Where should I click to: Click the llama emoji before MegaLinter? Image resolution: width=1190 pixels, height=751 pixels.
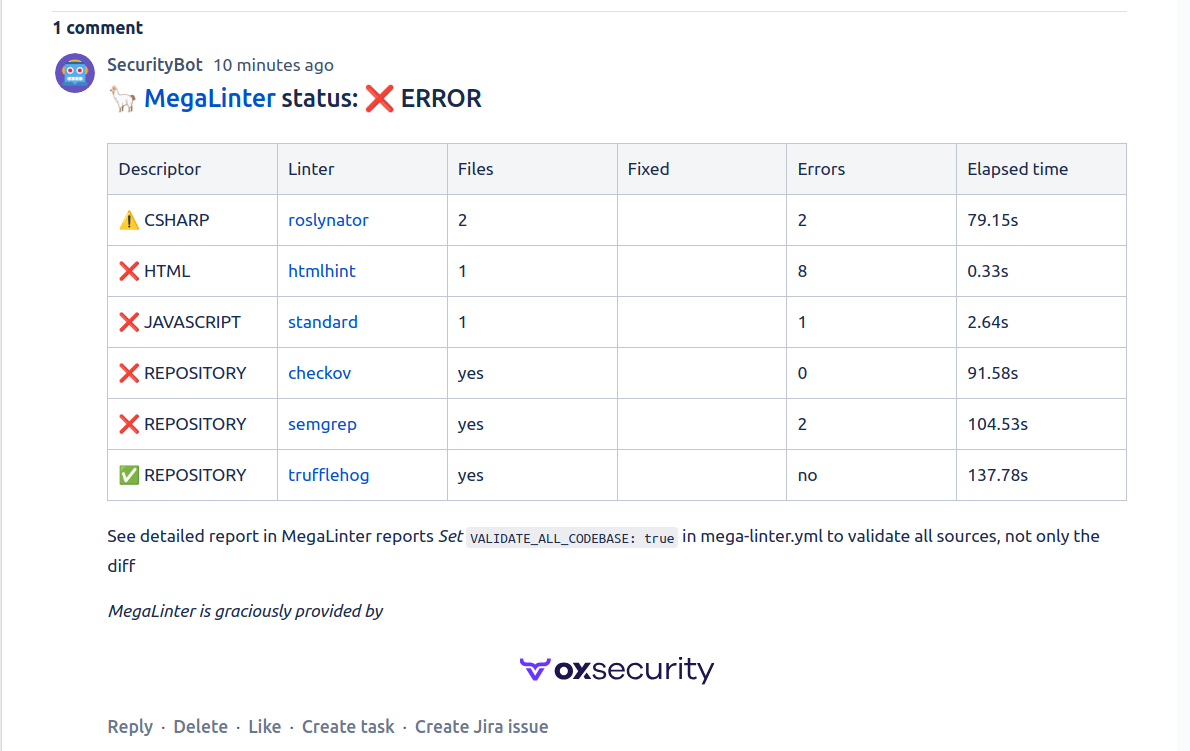pos(122,99)
